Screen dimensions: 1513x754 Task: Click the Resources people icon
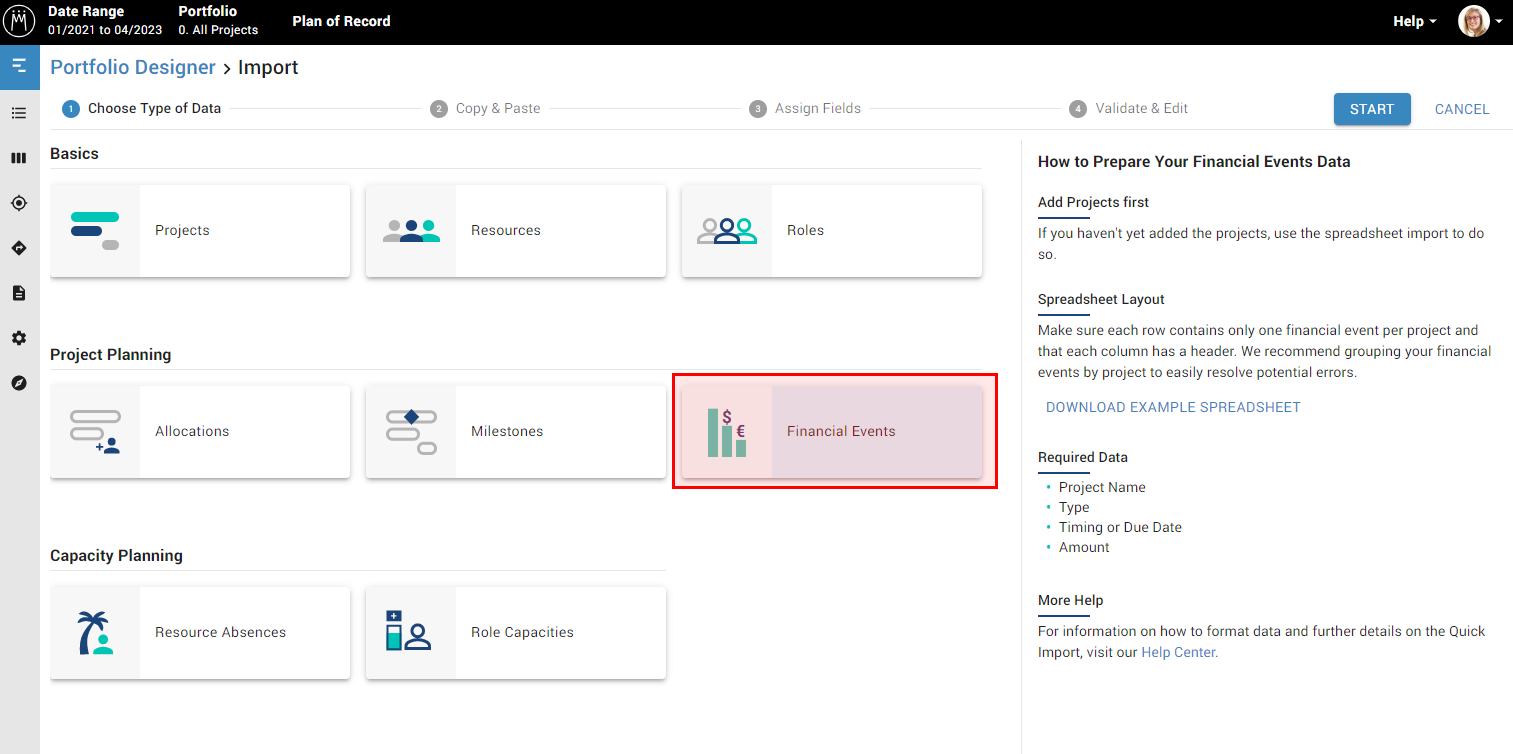coord(411,231)
